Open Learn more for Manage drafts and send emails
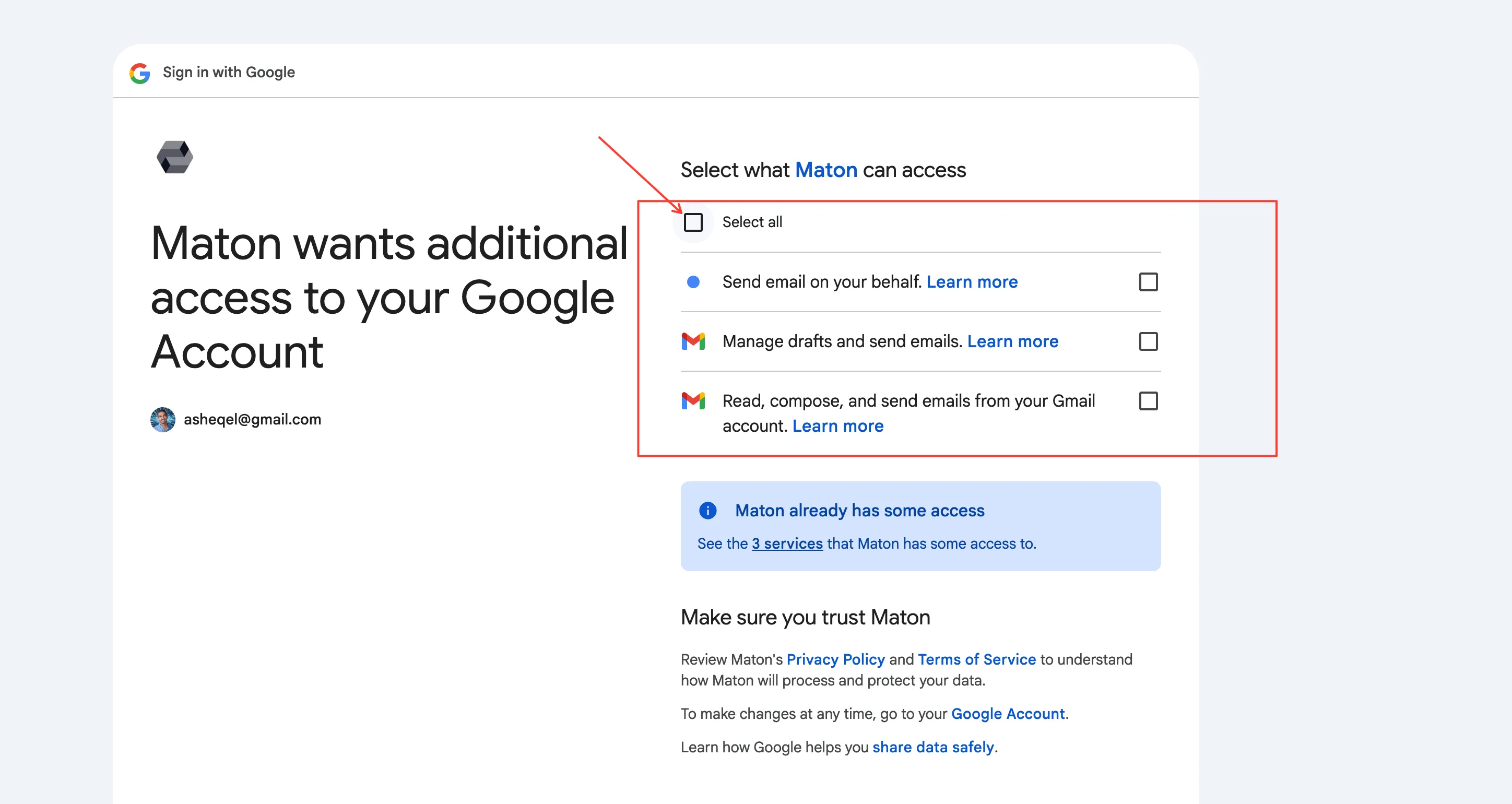The height and width of the screenshot is (804, 1512). (x=1012, y=341)
